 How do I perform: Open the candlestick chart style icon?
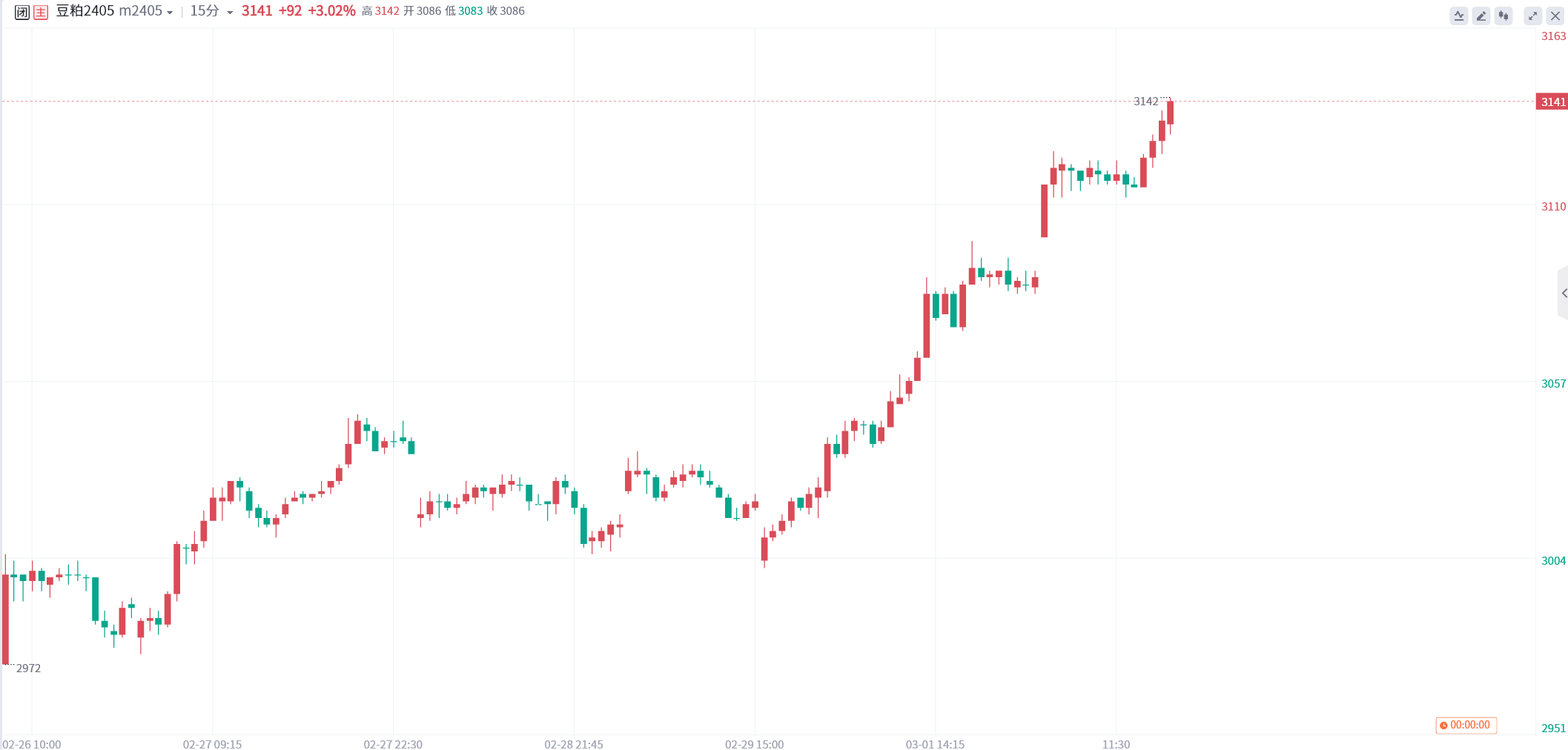[x=1504, y=16]
